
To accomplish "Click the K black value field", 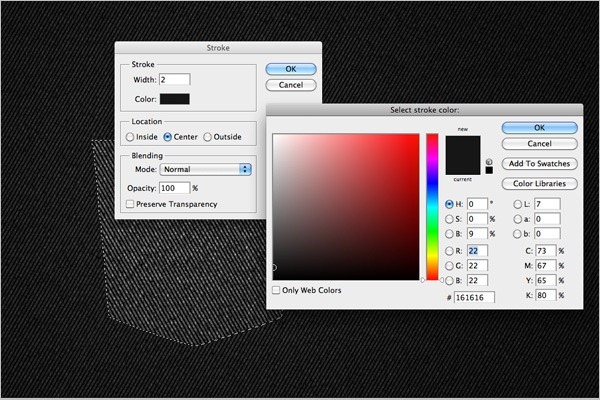I will click(x=546, y=295).
